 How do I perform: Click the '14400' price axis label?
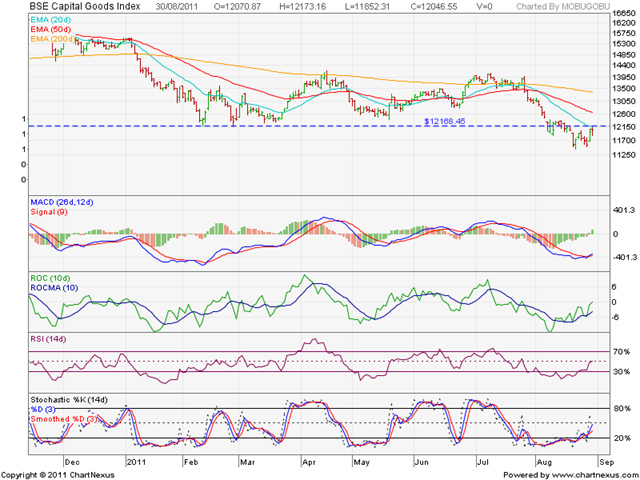pyautogui.click(x=624, y=65)
